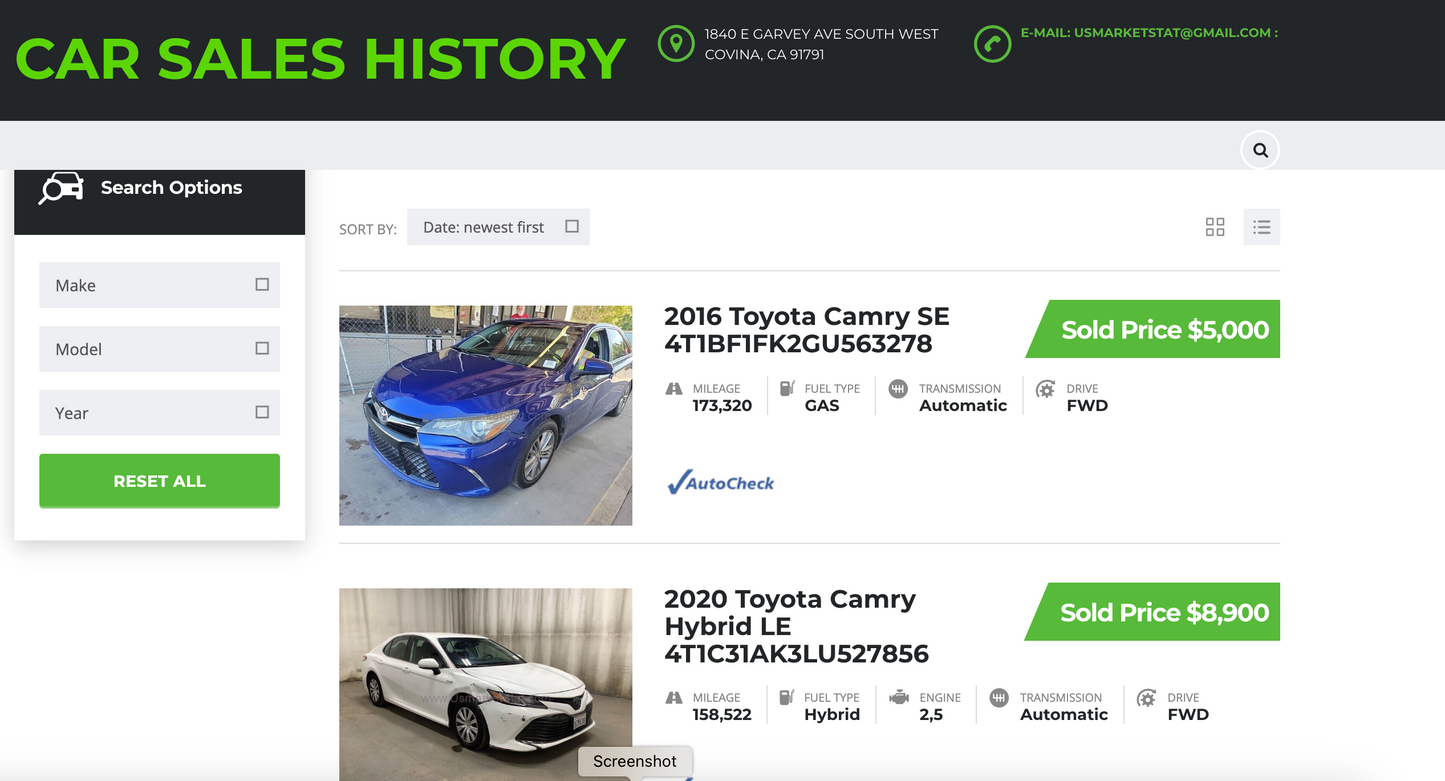This screenshot has width=1445, height=781.
Task: Click the fuel pump icon for 2016 Camry
Action: tap(787, 389)
